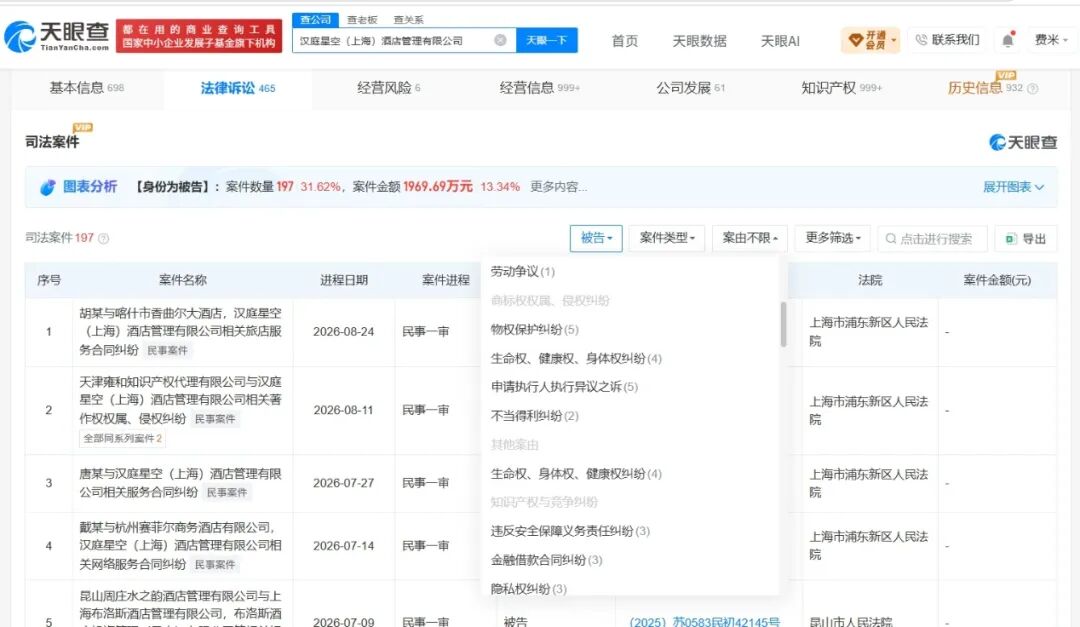
Task: Click 昆山市人民法院 court cell
Action: (x=851, y=621)
